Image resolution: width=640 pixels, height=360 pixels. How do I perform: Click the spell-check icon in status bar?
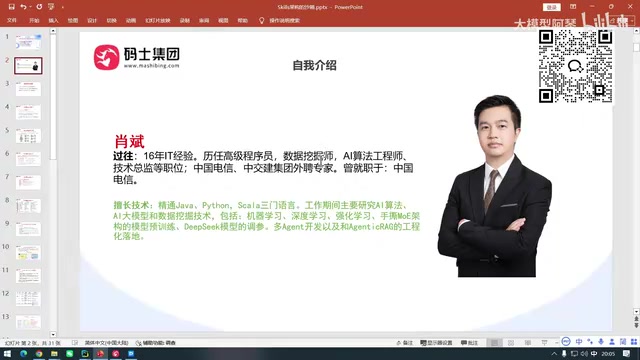(x=75, y=343)
